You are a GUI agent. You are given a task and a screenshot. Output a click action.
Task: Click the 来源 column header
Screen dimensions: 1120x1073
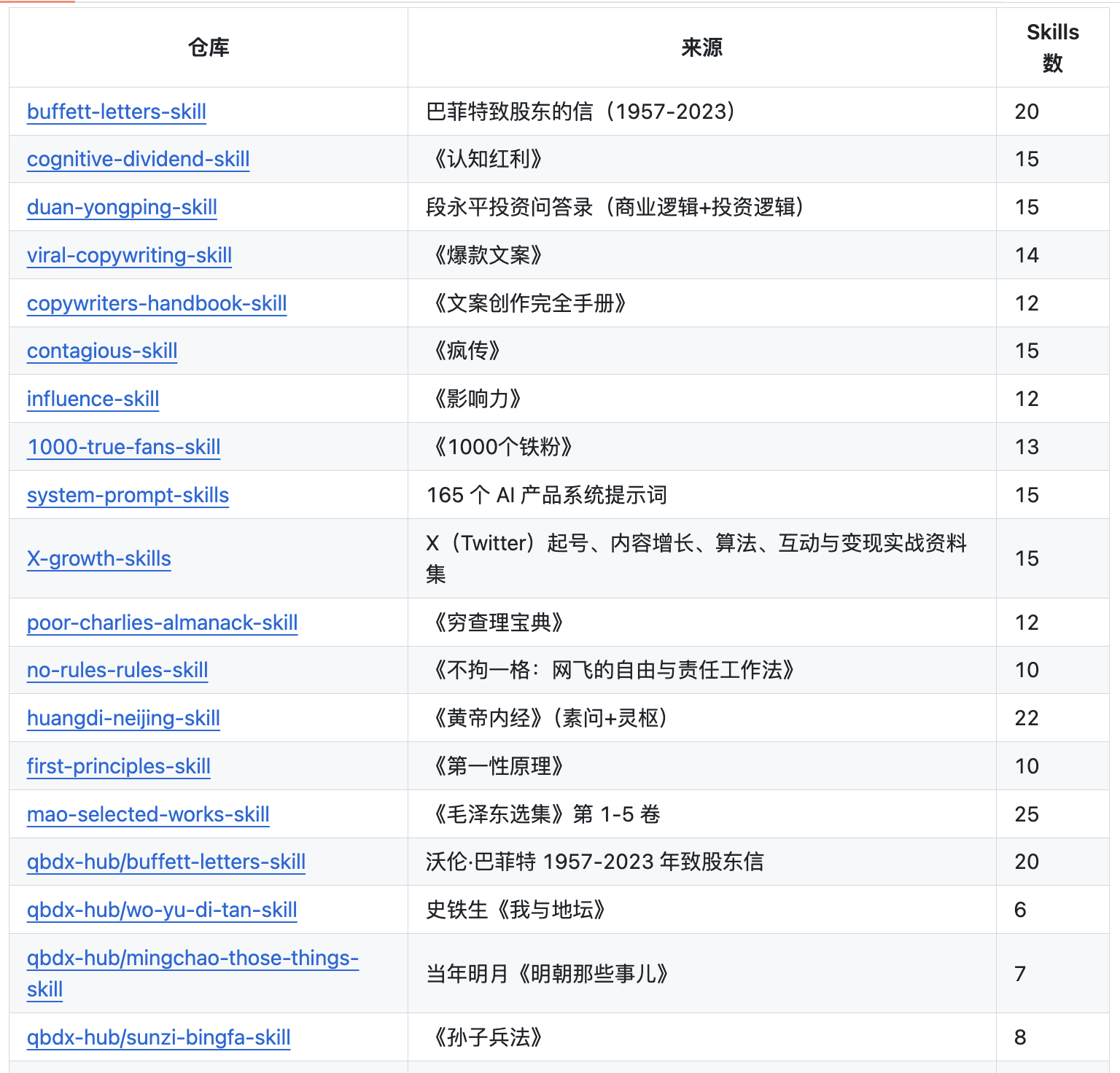701,47
